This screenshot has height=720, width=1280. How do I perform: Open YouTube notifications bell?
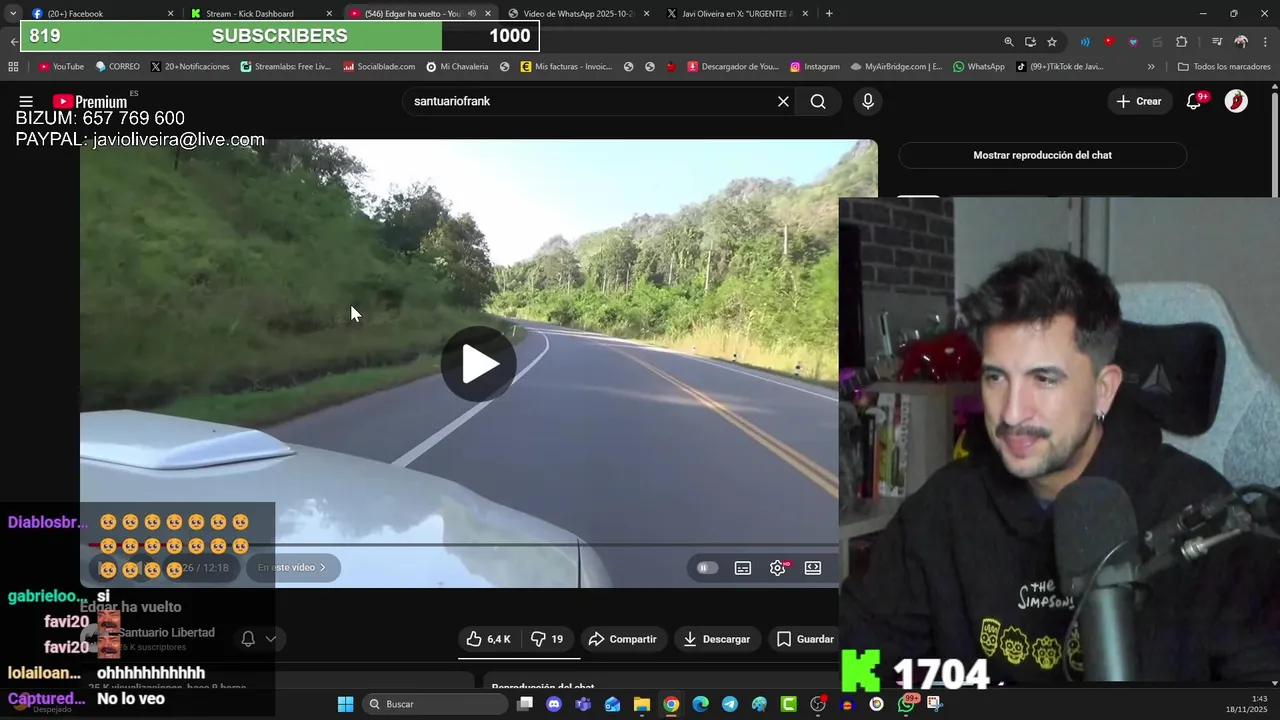pyautogui.click(x=1194, y=101)
